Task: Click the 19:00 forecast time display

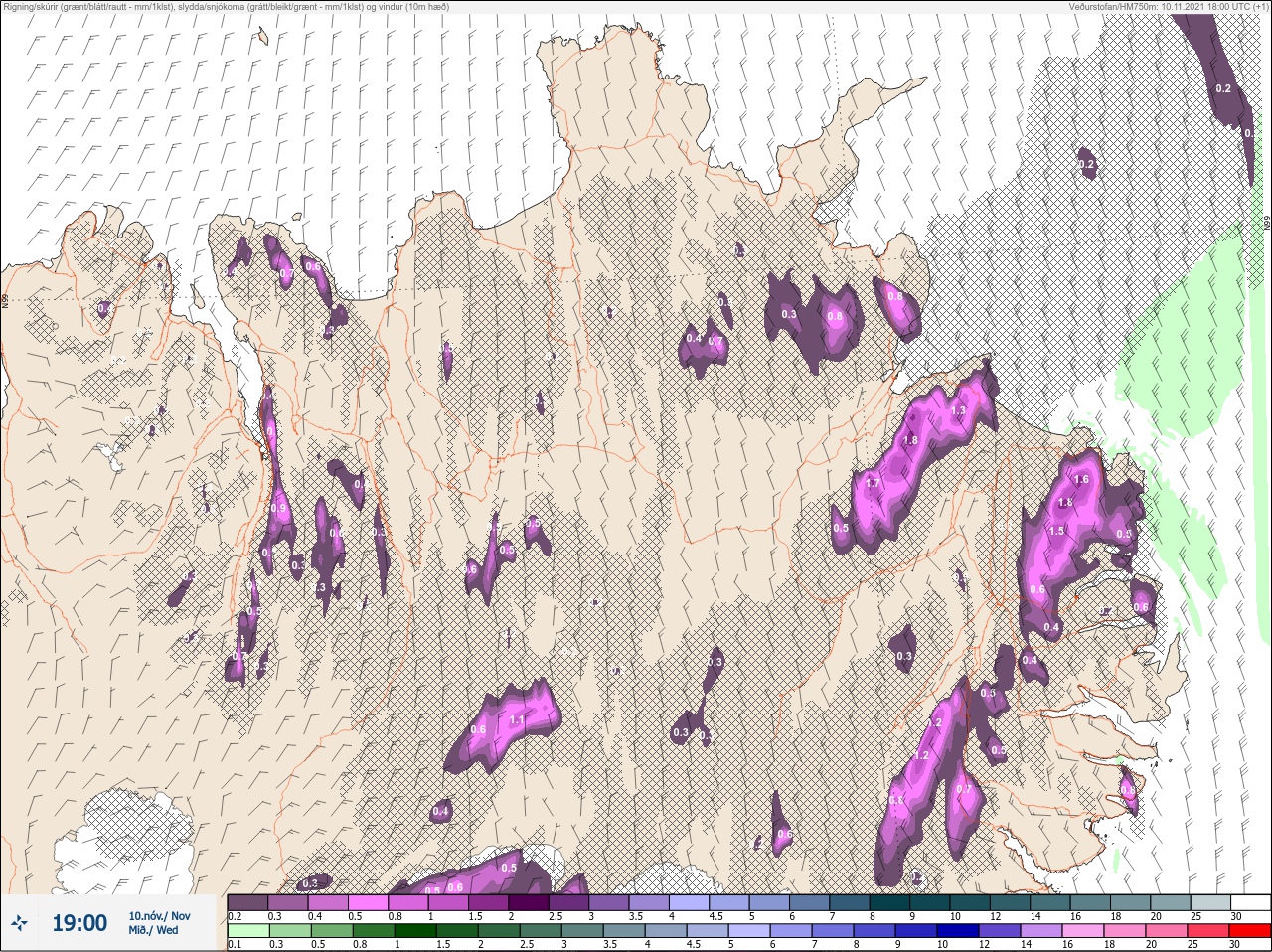Action: tap(79, 923)
